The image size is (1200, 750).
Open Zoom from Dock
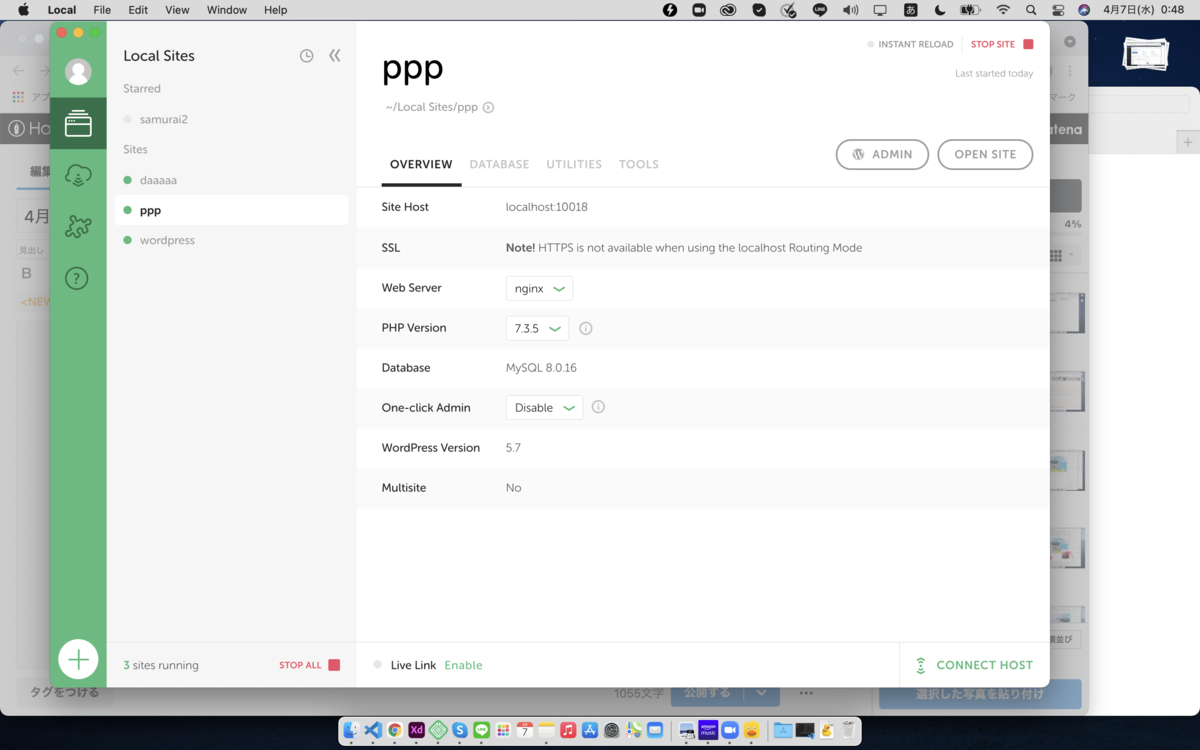pos(729,731)
